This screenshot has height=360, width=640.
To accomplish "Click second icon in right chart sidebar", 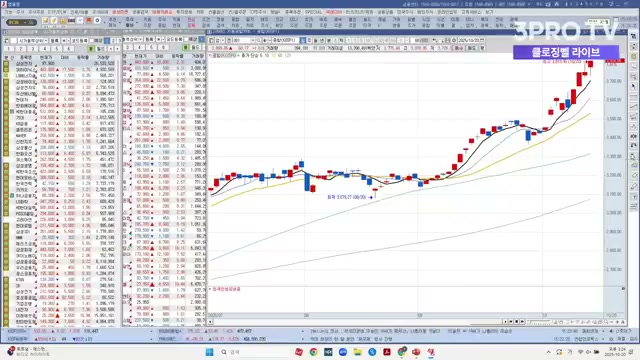I will pos(633,47).
